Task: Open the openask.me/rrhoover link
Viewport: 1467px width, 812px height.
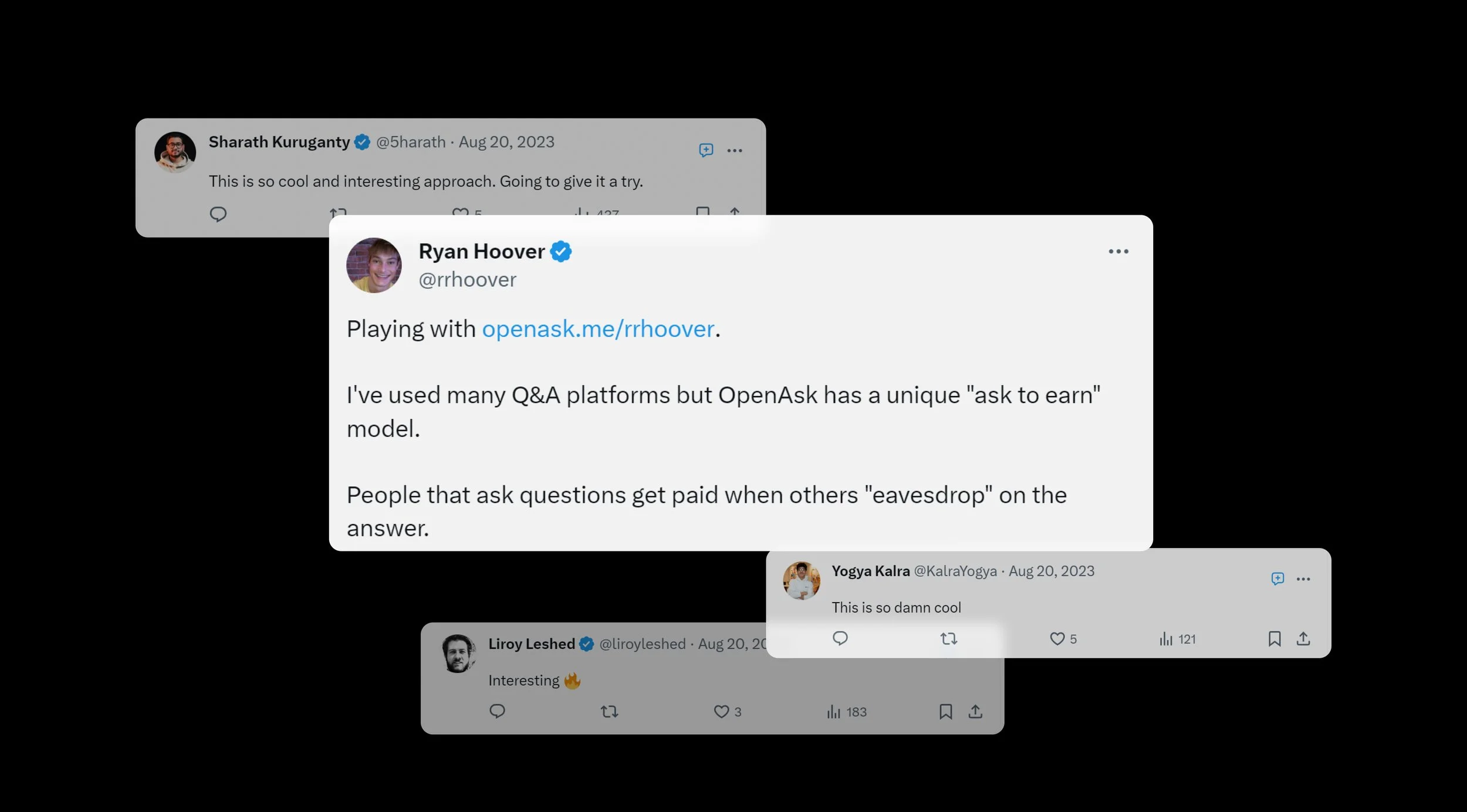Action: (x=598, y=329)
